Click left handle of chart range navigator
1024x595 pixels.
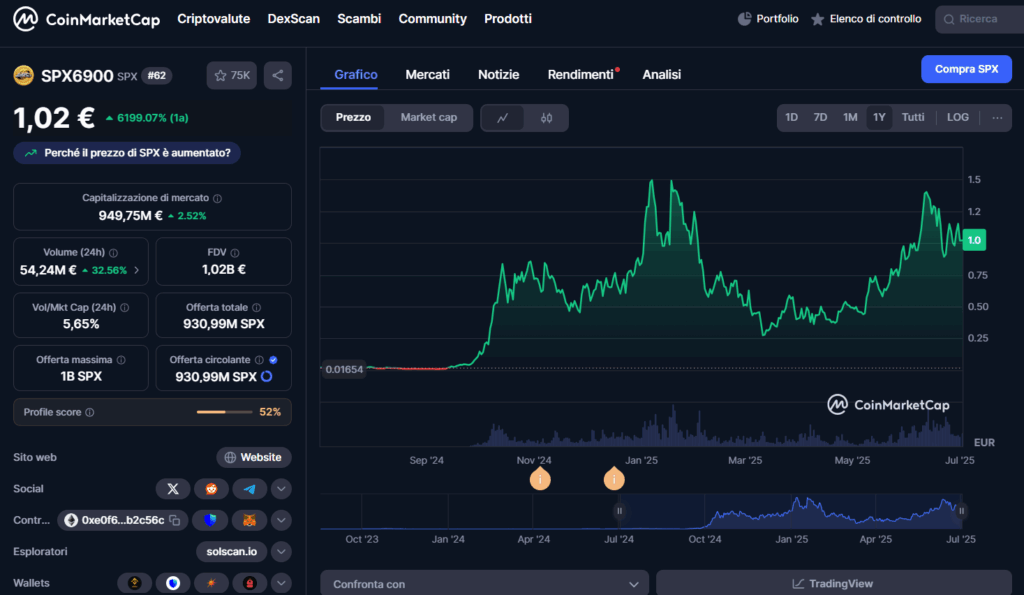click(619, 511)
